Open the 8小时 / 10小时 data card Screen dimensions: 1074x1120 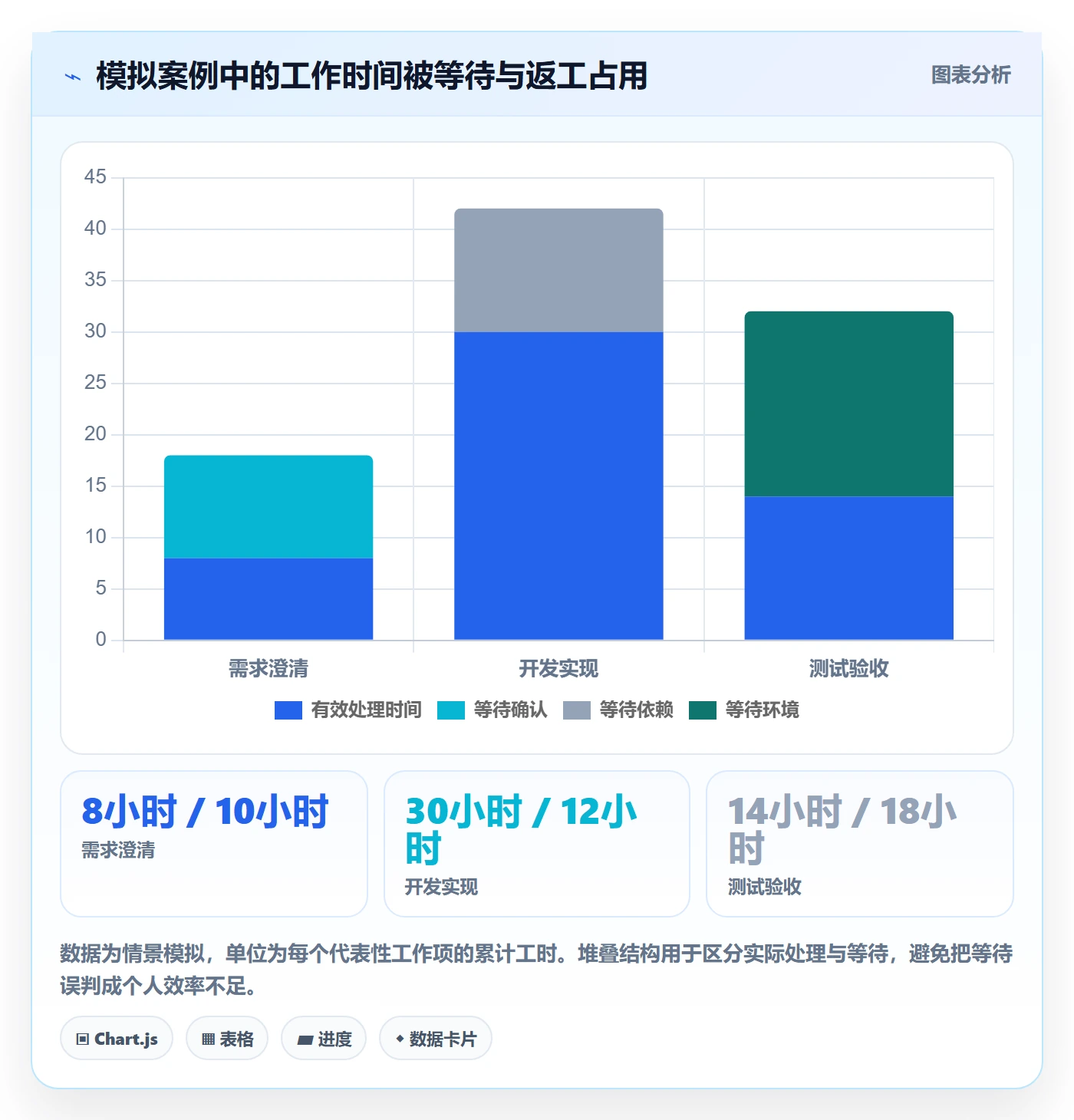(214, 844)
